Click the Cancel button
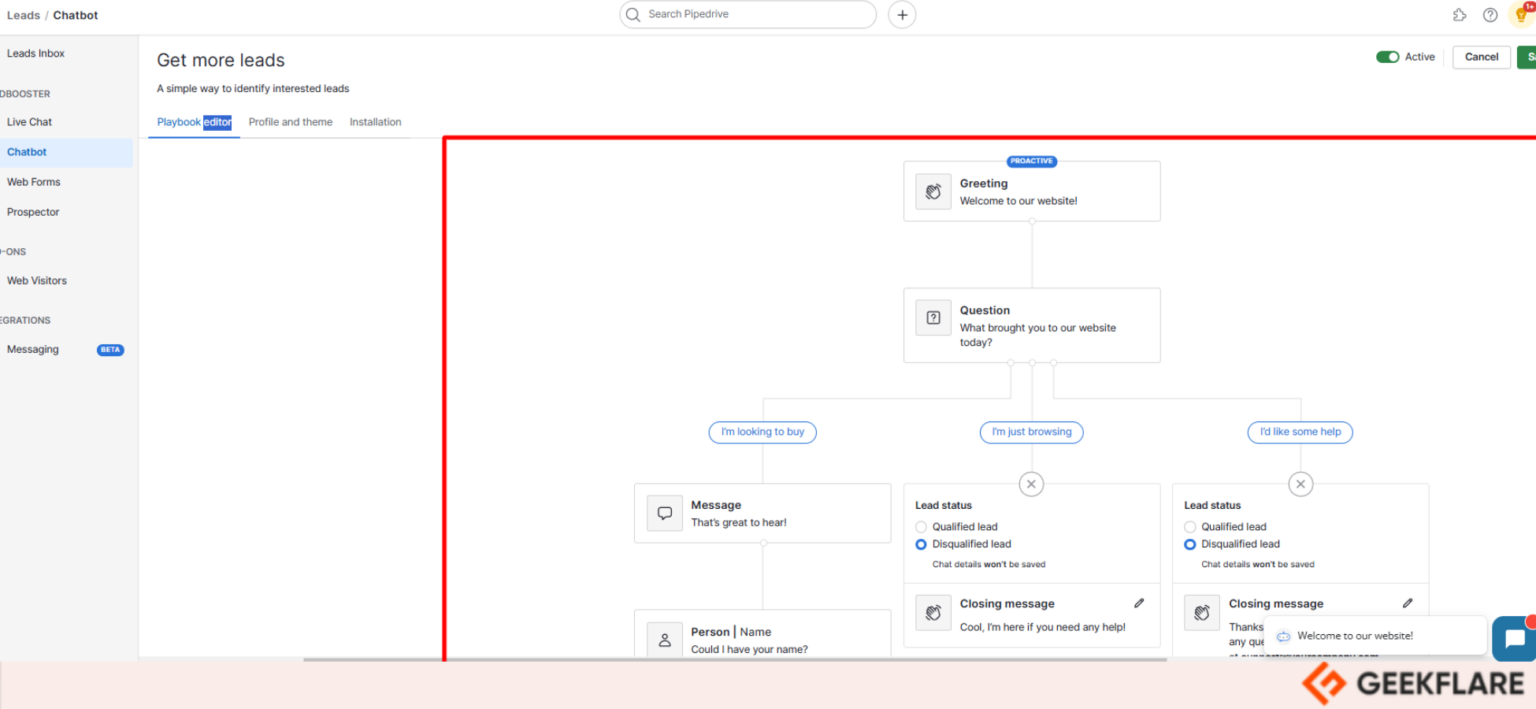Viewport: 1536px width, 709px height. point(1481,57)
